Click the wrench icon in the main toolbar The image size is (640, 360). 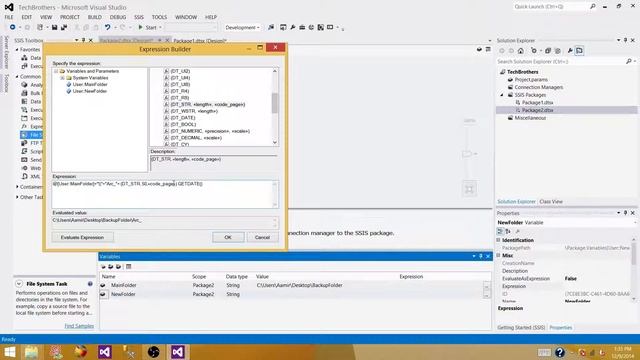point(293,27)
